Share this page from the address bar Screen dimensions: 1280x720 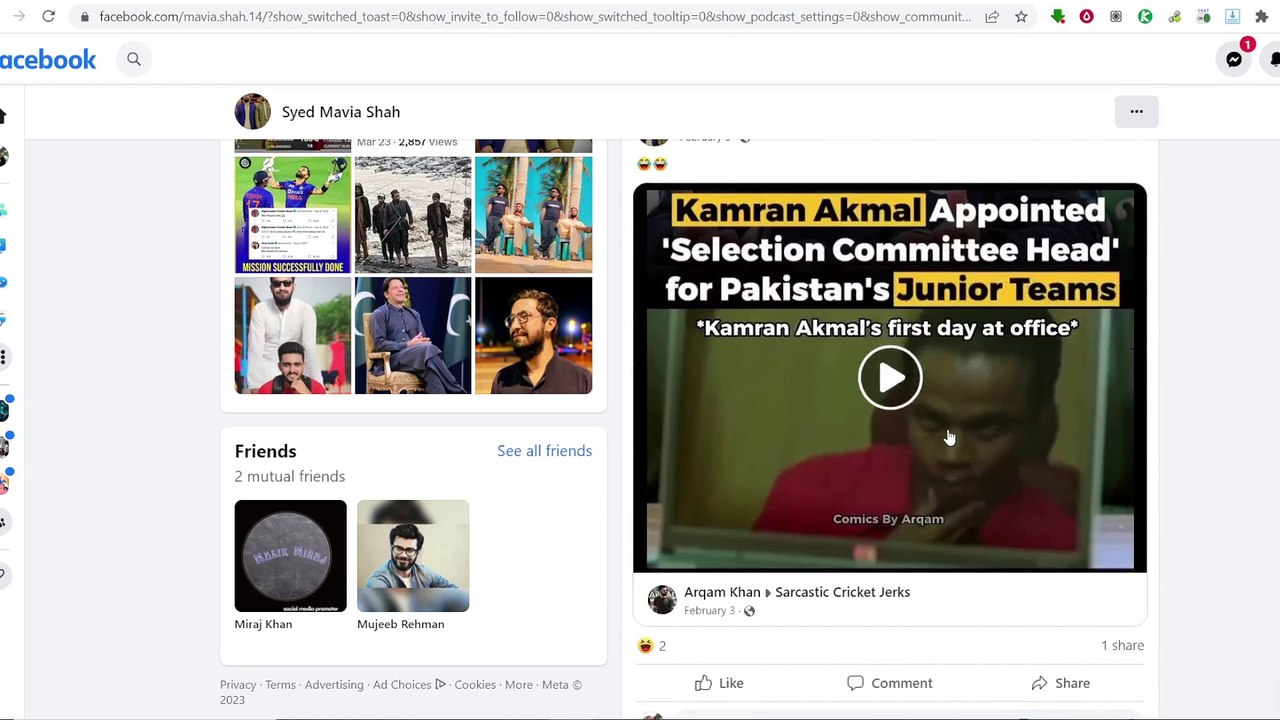992,17
